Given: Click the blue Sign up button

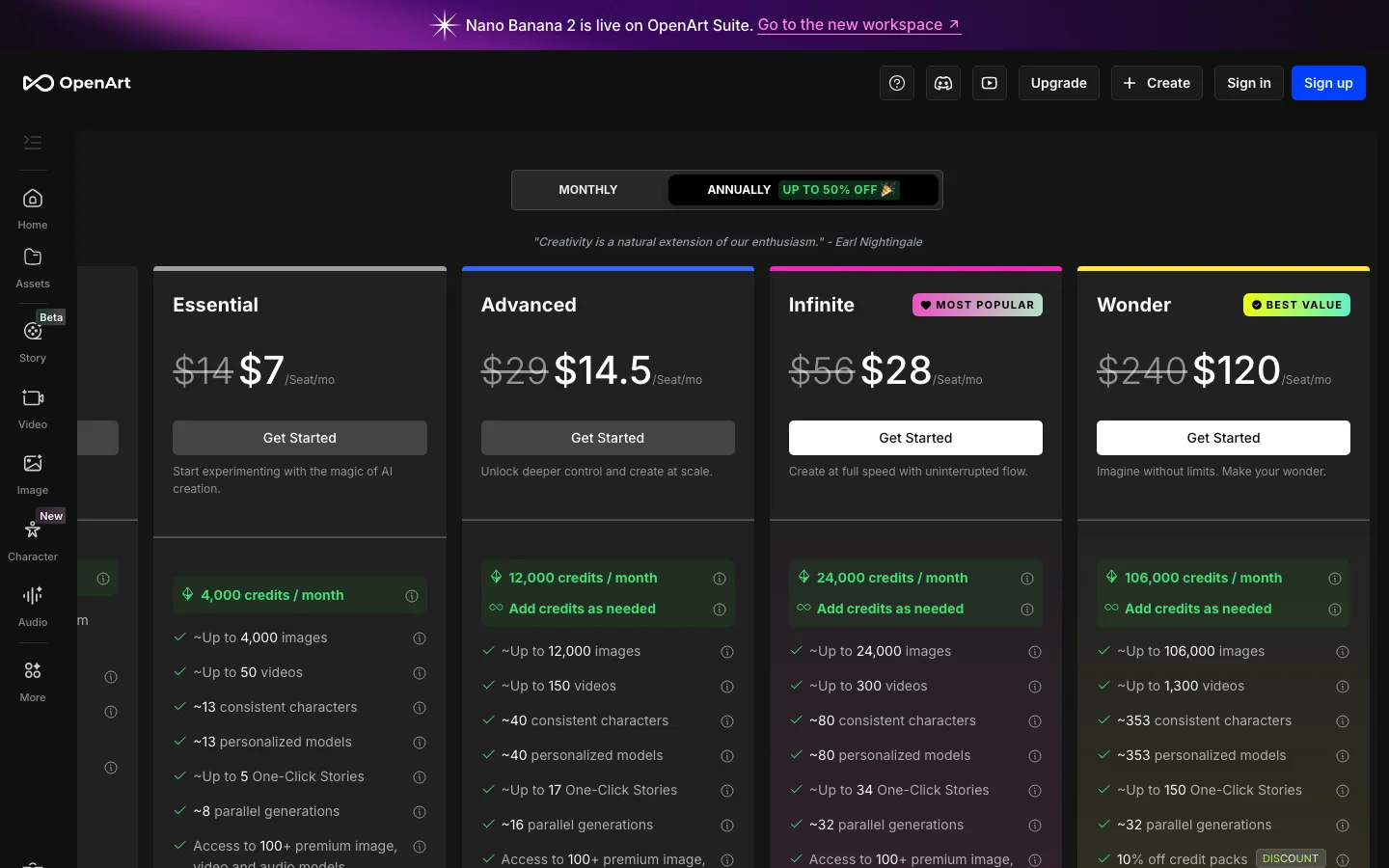Looking at the screenshot, I should 1328,83.
